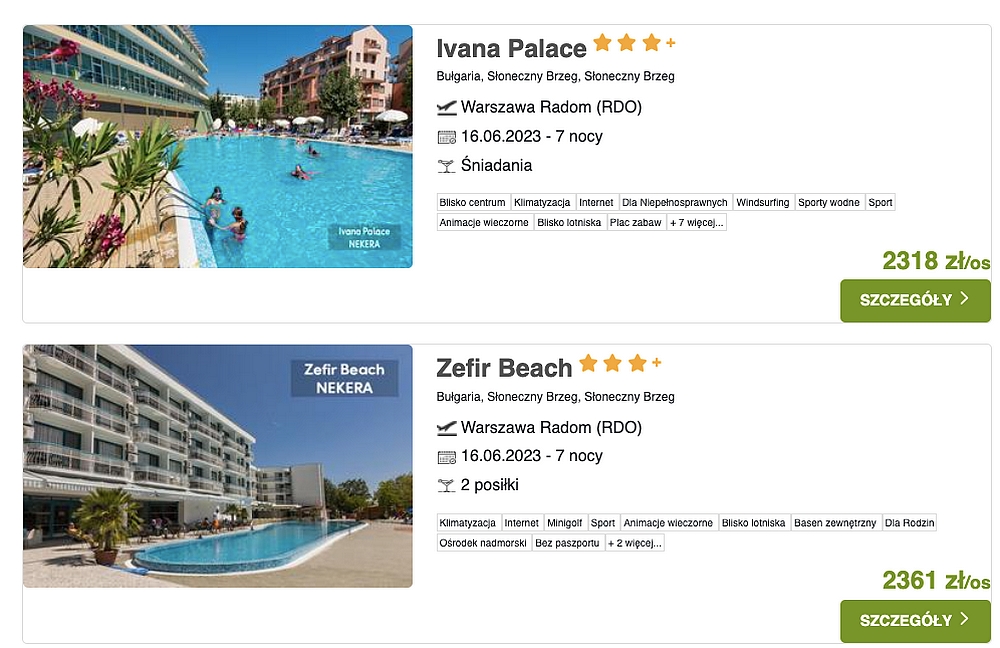Select the 'Basen zewnętrzny' tag

[x=835, y=523]
